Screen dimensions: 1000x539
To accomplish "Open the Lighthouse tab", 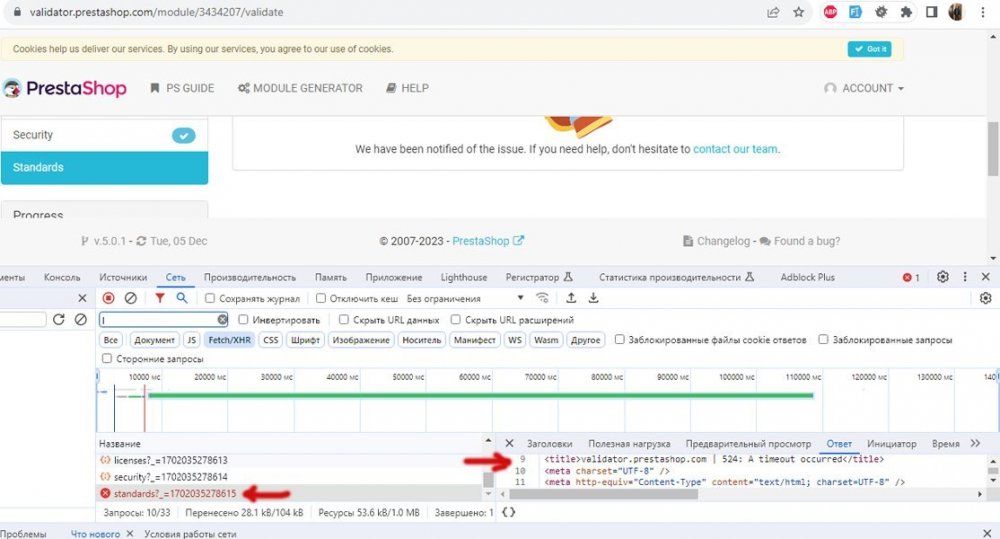I will click(464, 277).
